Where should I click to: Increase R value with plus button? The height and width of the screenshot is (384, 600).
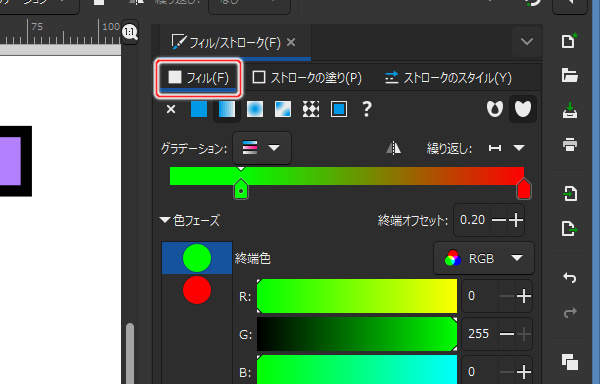[x=523, y=296]
